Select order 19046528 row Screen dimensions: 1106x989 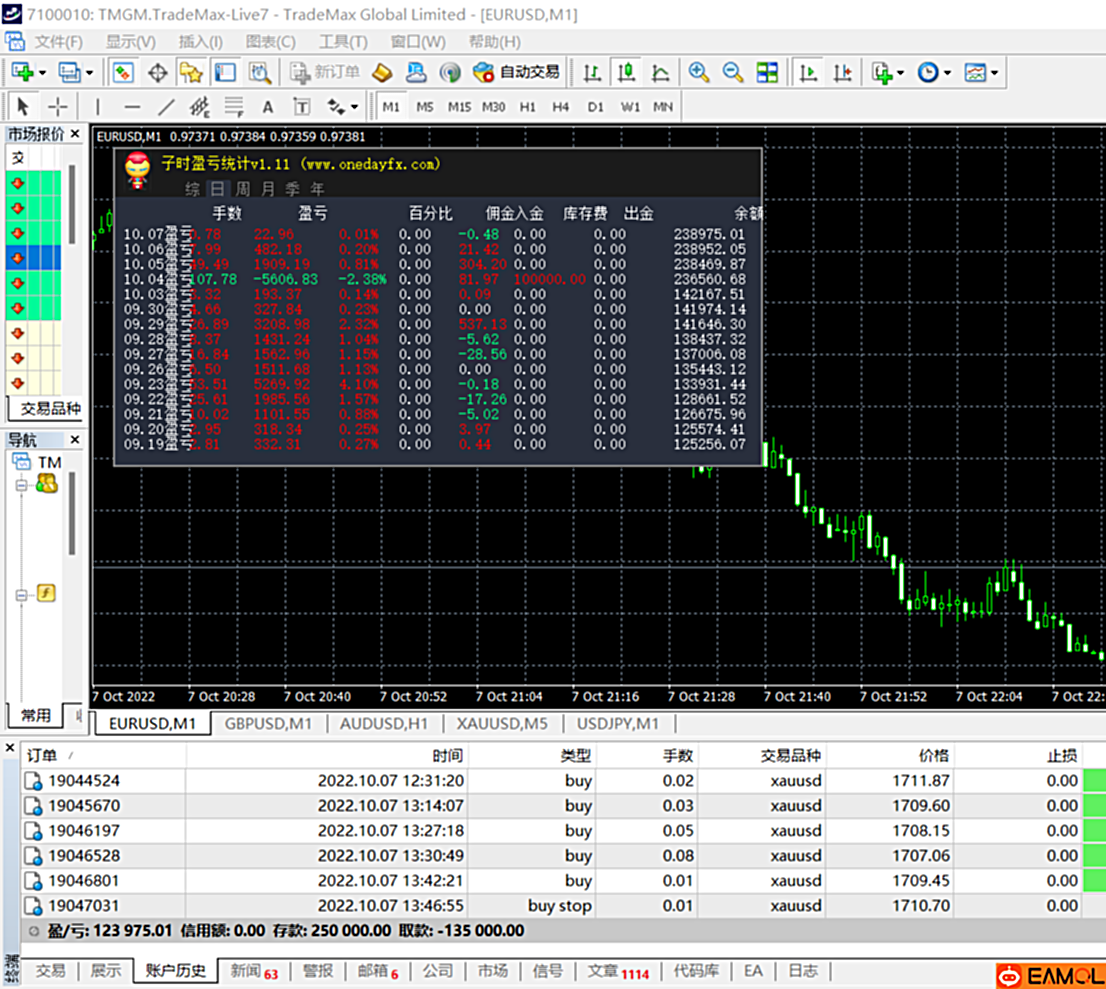84,856
